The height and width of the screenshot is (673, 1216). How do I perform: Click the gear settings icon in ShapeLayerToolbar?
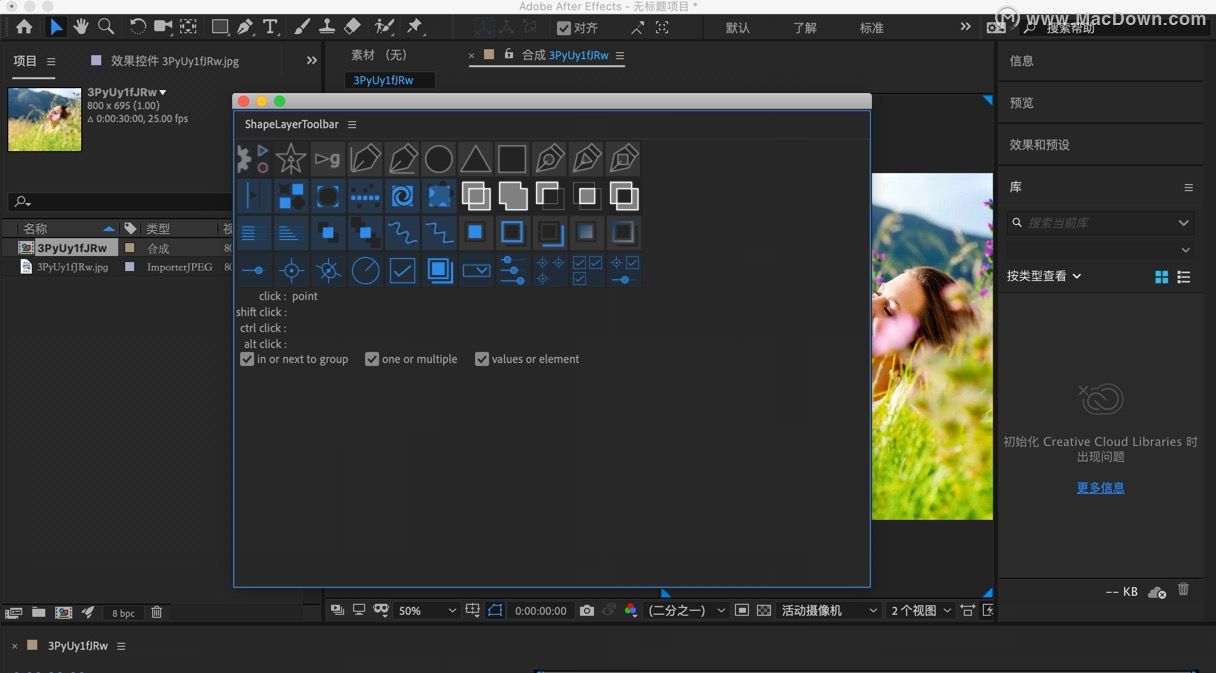243,159
